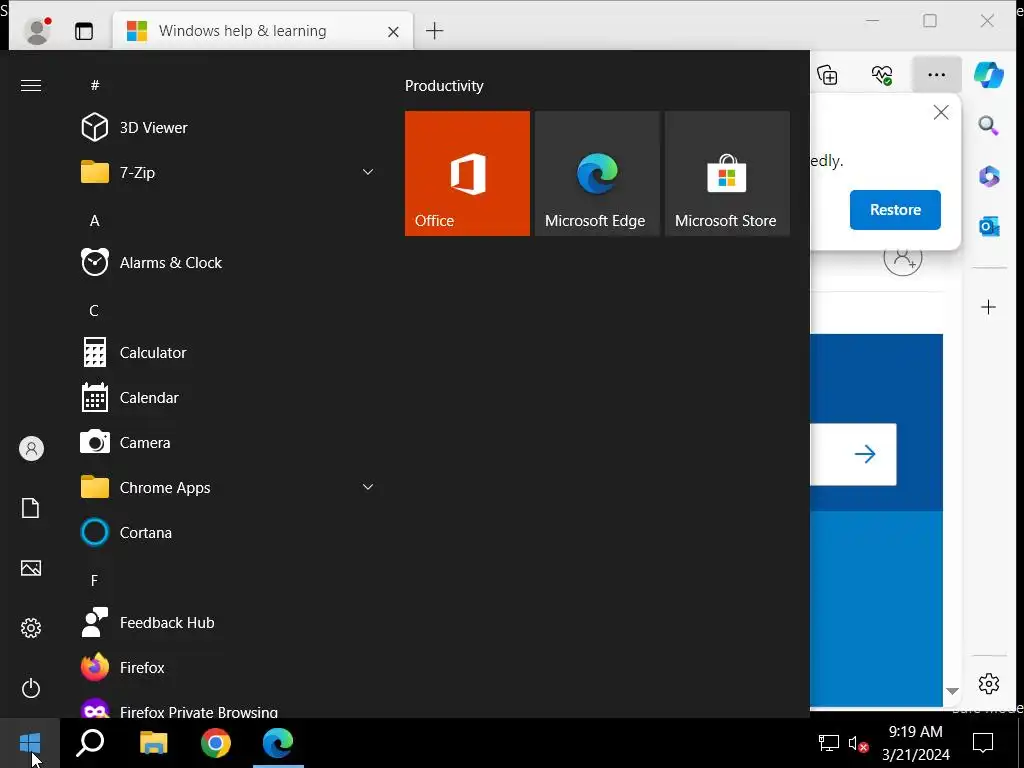Open the Copilot icon in Edge

pyautogui.click(x=989, y=75)
